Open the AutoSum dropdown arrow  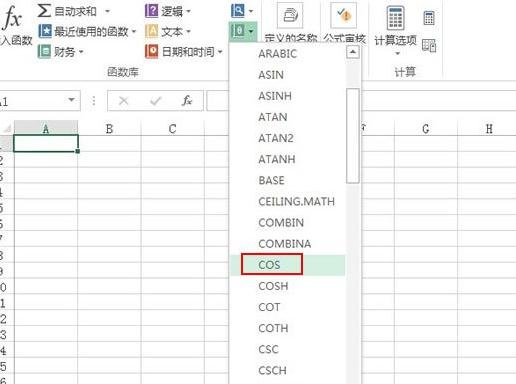click(x=107, y=11)
